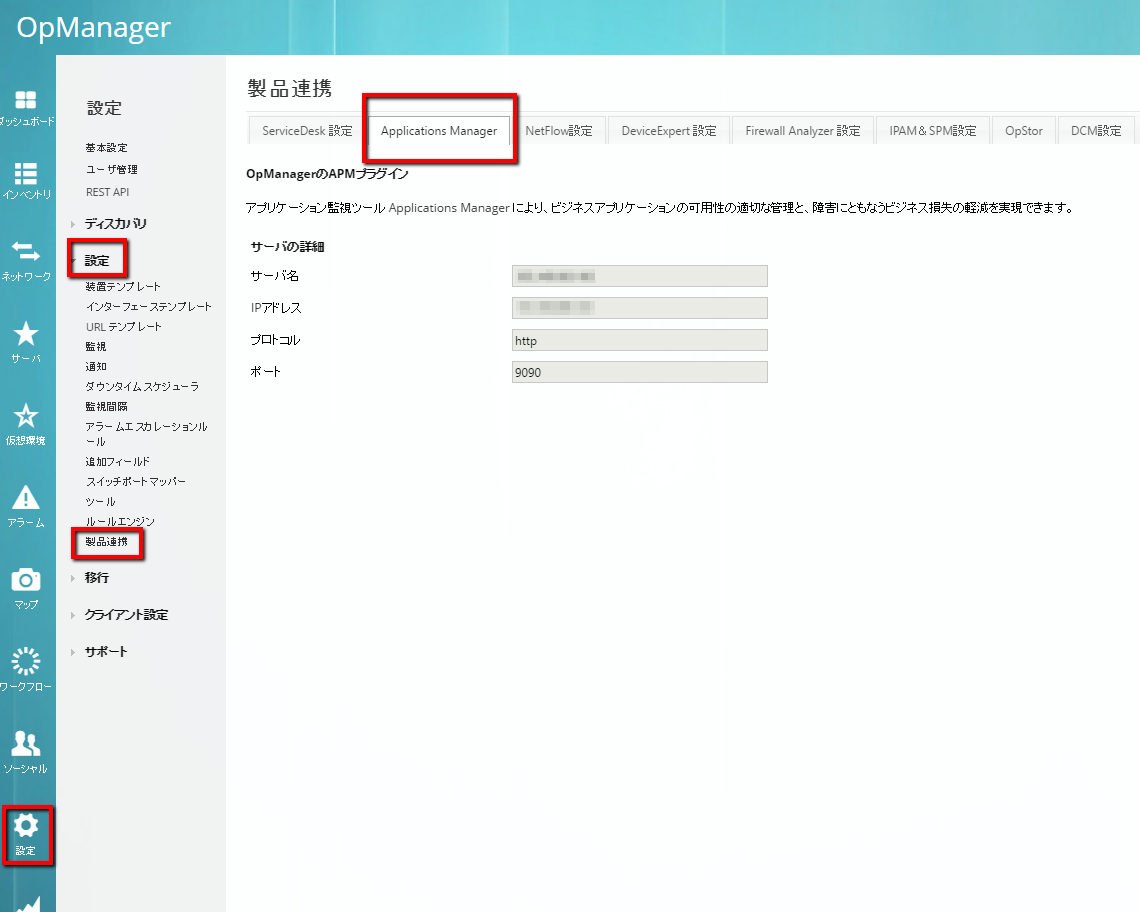Click the ポート field showing 9090
This screenshot has width=1140, height=912.
(x=640, y=372)
